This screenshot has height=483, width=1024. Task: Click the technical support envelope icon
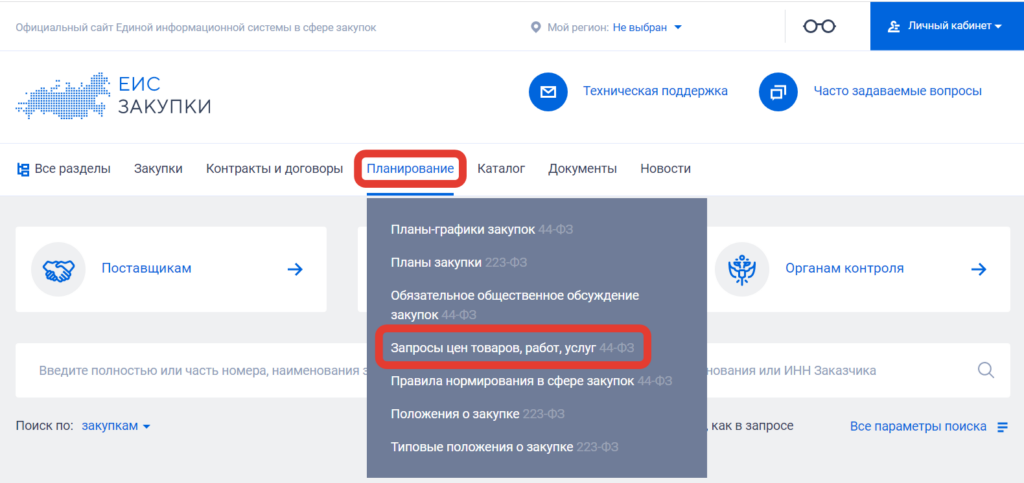coord(548,92)
